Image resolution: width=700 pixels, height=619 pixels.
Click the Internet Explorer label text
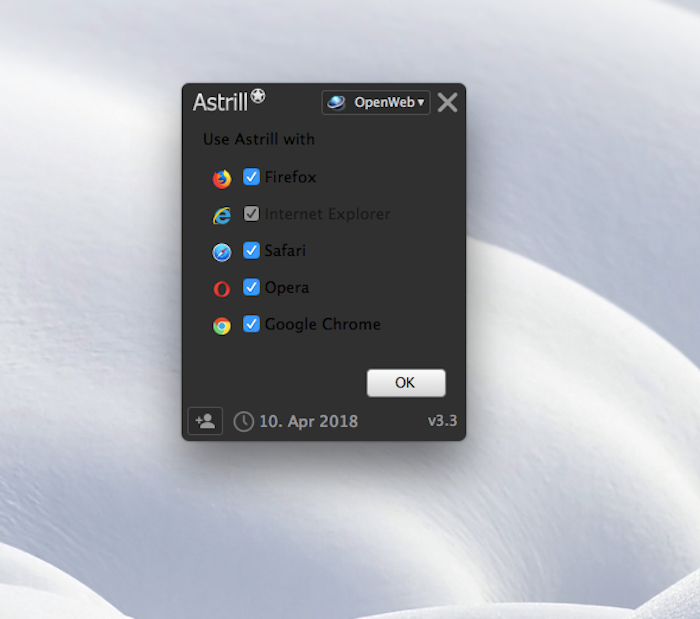click(x=328, y=214)
